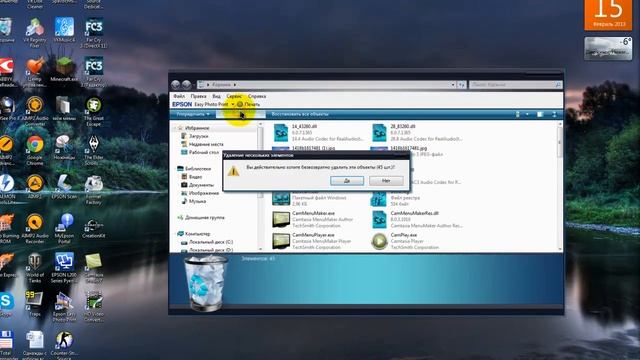Click the help button in the toolbar

(x=554, y=114)
